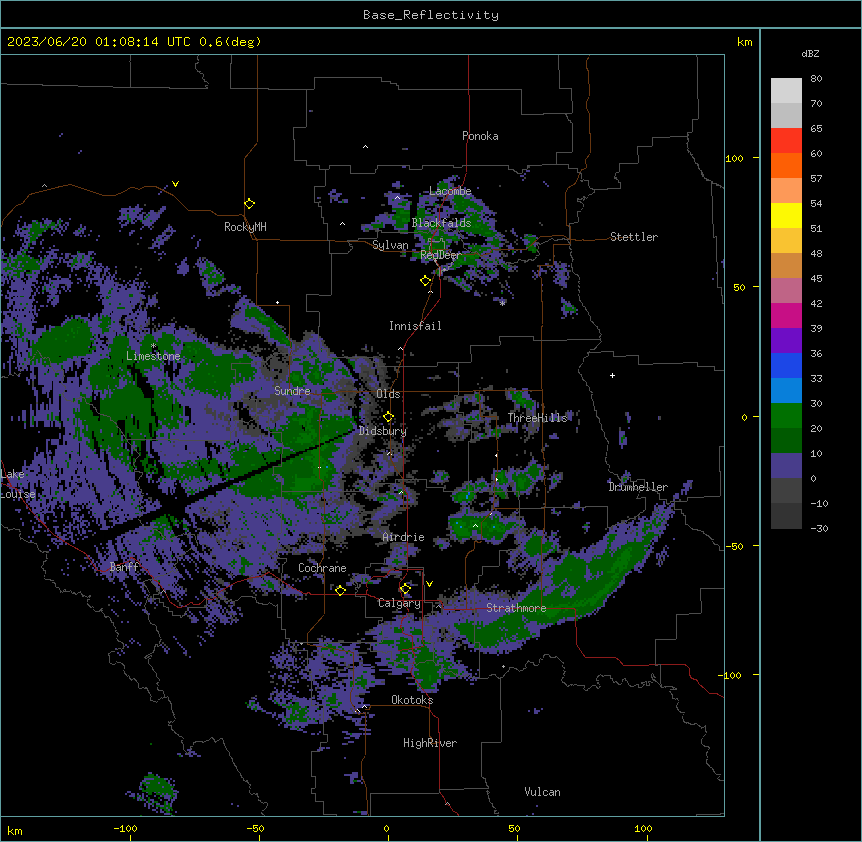Click the white plus marker east of ThreeHills
Viewport: 862px width, 842px height.
tap(612, 375)
